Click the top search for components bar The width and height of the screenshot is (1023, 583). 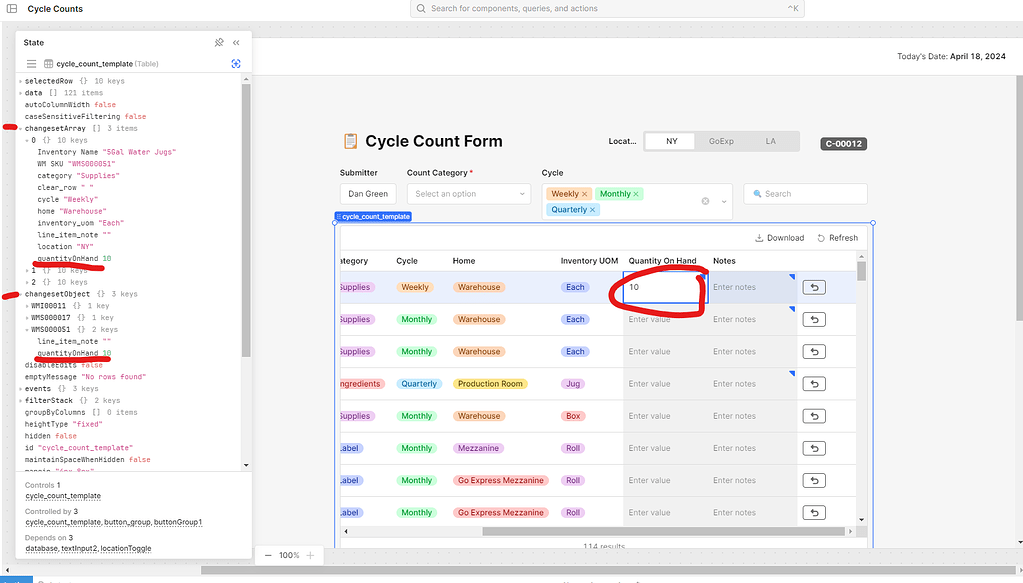tap(607, 8)
